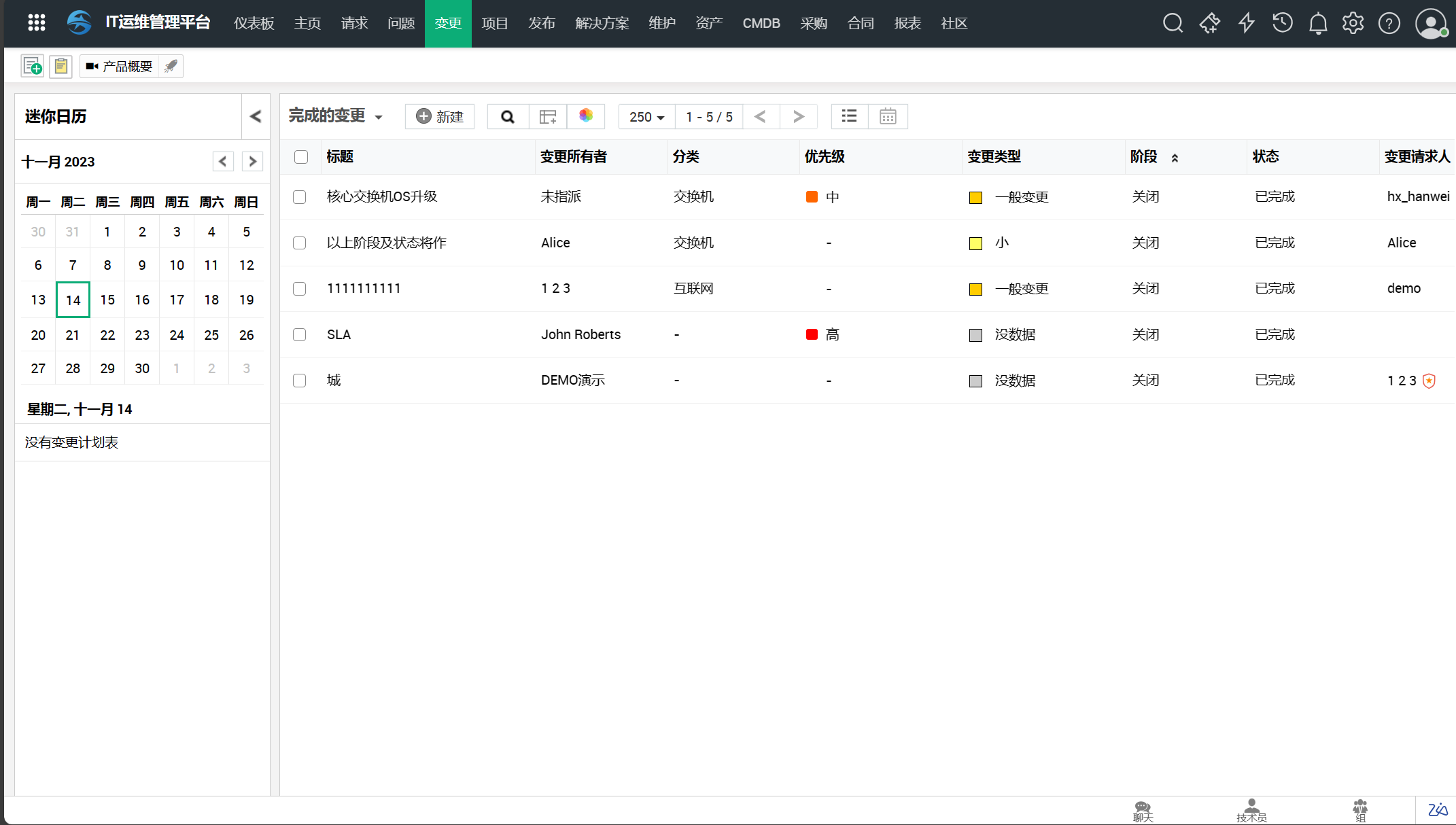Open the color-coding palette button
This screenshot has height=825, width=1456.
click(x=586, y=116)
